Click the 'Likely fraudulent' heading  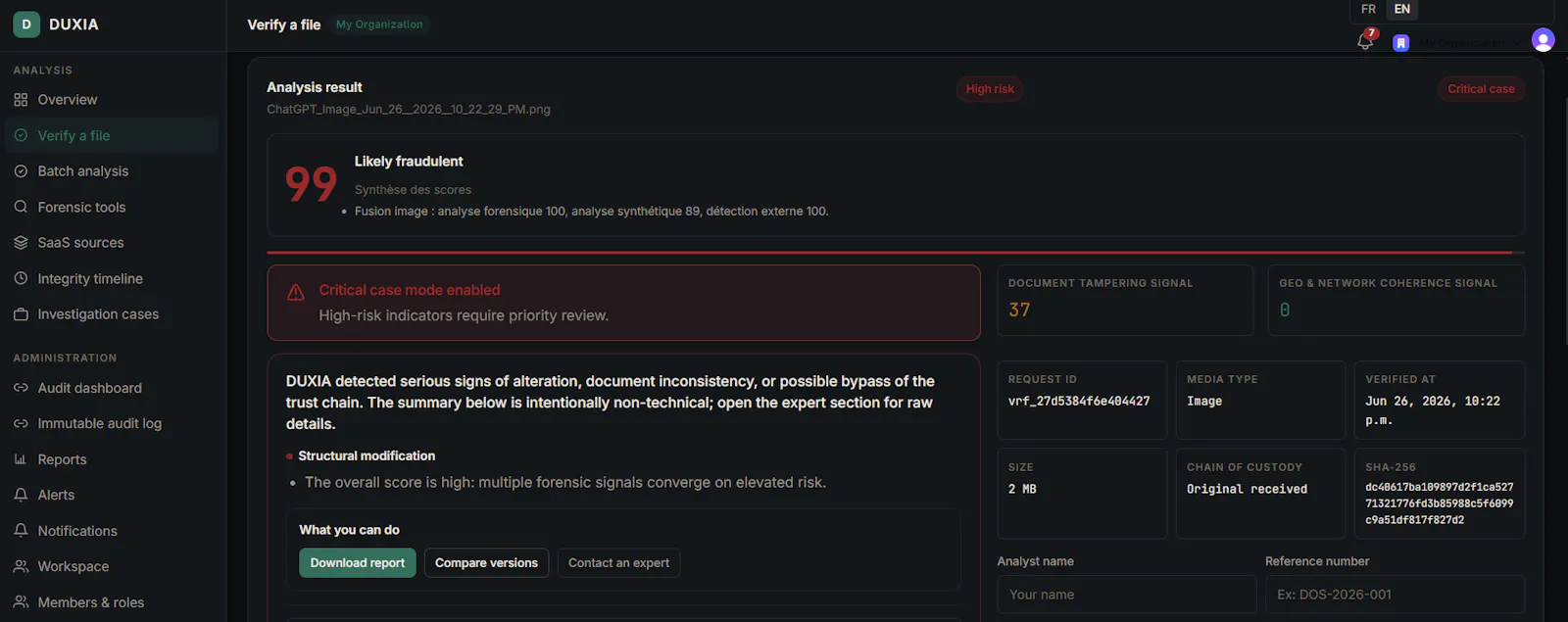409,162
